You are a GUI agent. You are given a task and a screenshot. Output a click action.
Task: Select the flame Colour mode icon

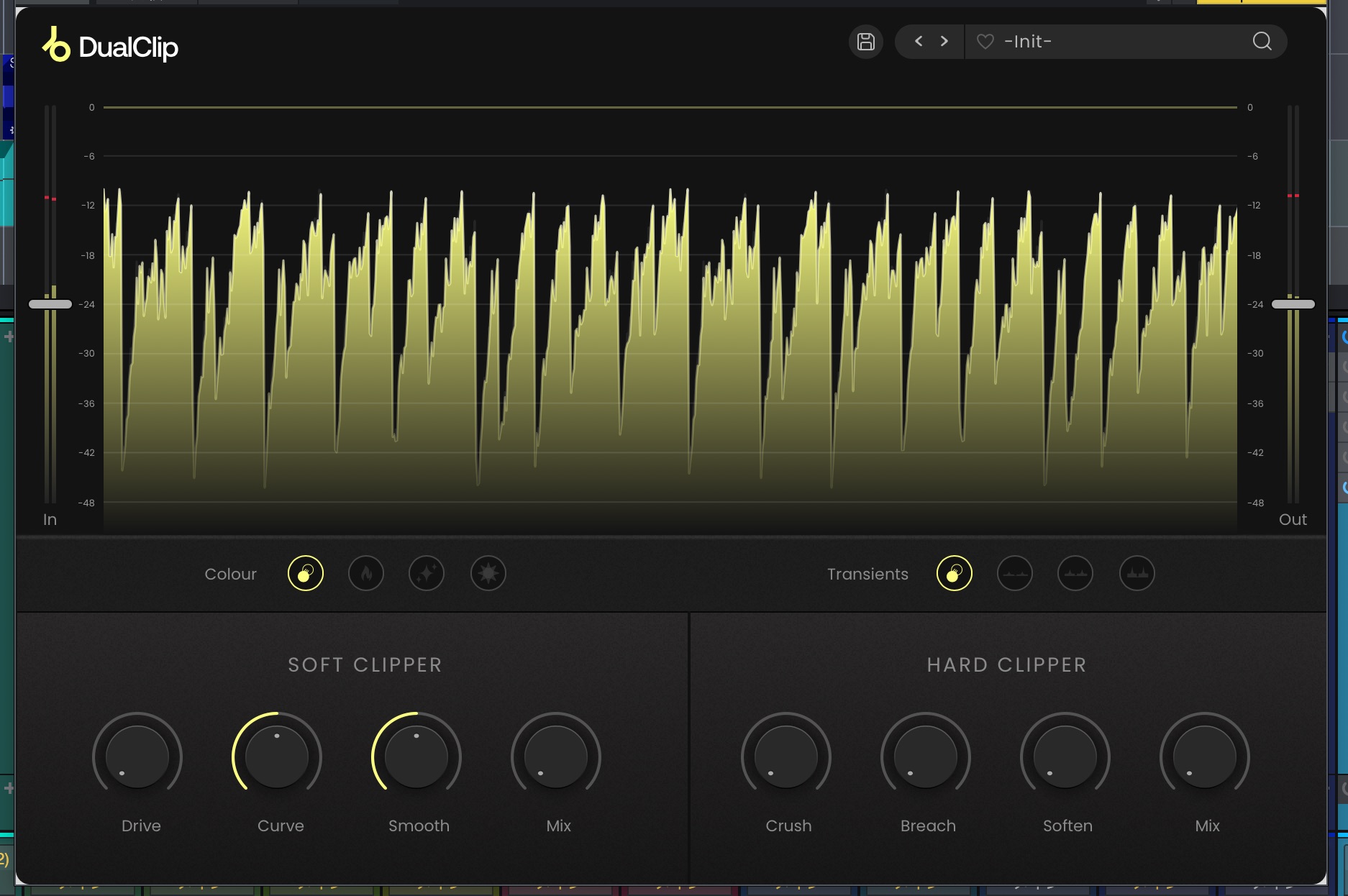(366, 574)
